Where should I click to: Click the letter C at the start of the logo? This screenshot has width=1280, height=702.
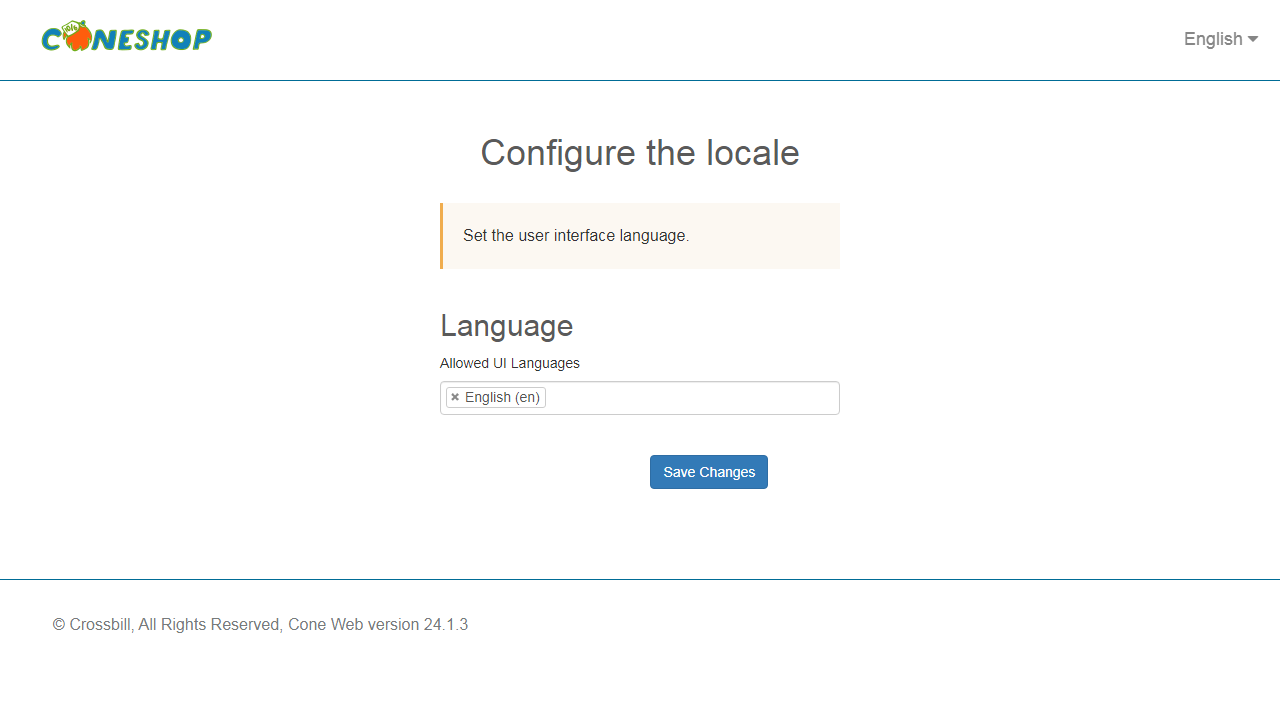click(52, 40)
